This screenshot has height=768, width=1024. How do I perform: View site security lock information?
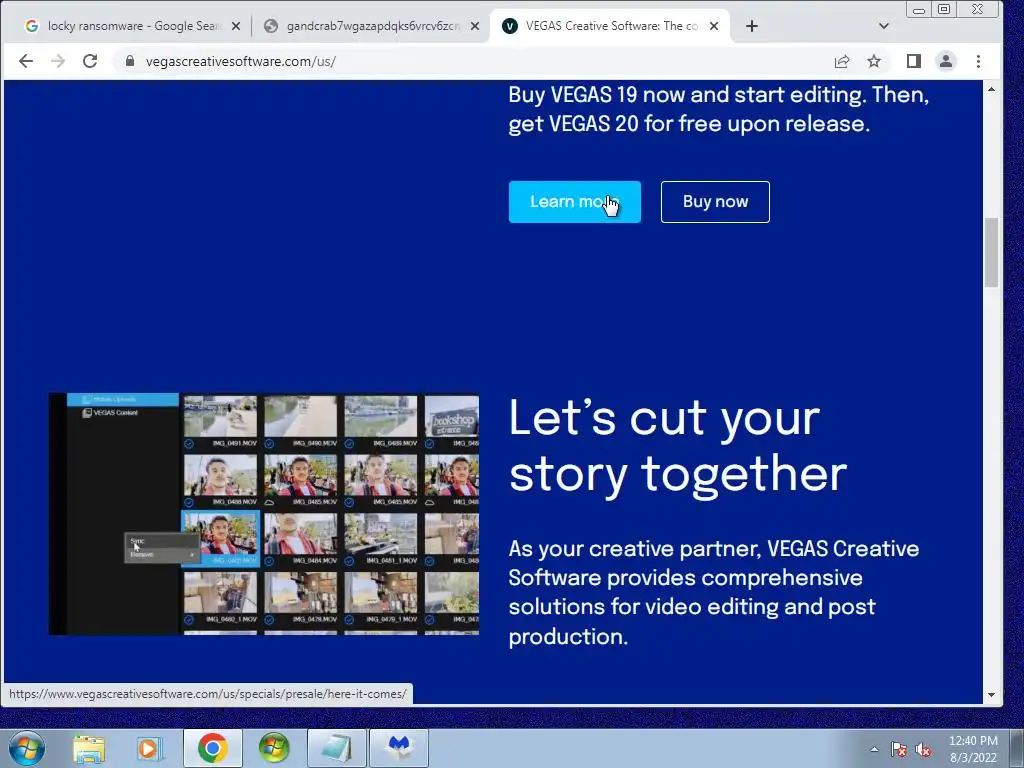[130, 61]
